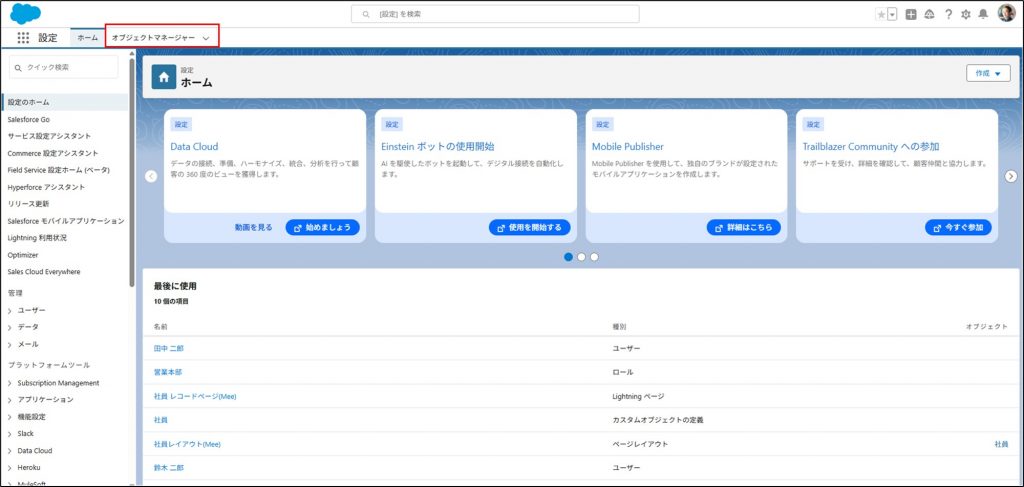Image resolution: width=1024 pixels, height=487 pixels.
Task: Open the 作成 dropdown button
Action: tap(988, 73)
